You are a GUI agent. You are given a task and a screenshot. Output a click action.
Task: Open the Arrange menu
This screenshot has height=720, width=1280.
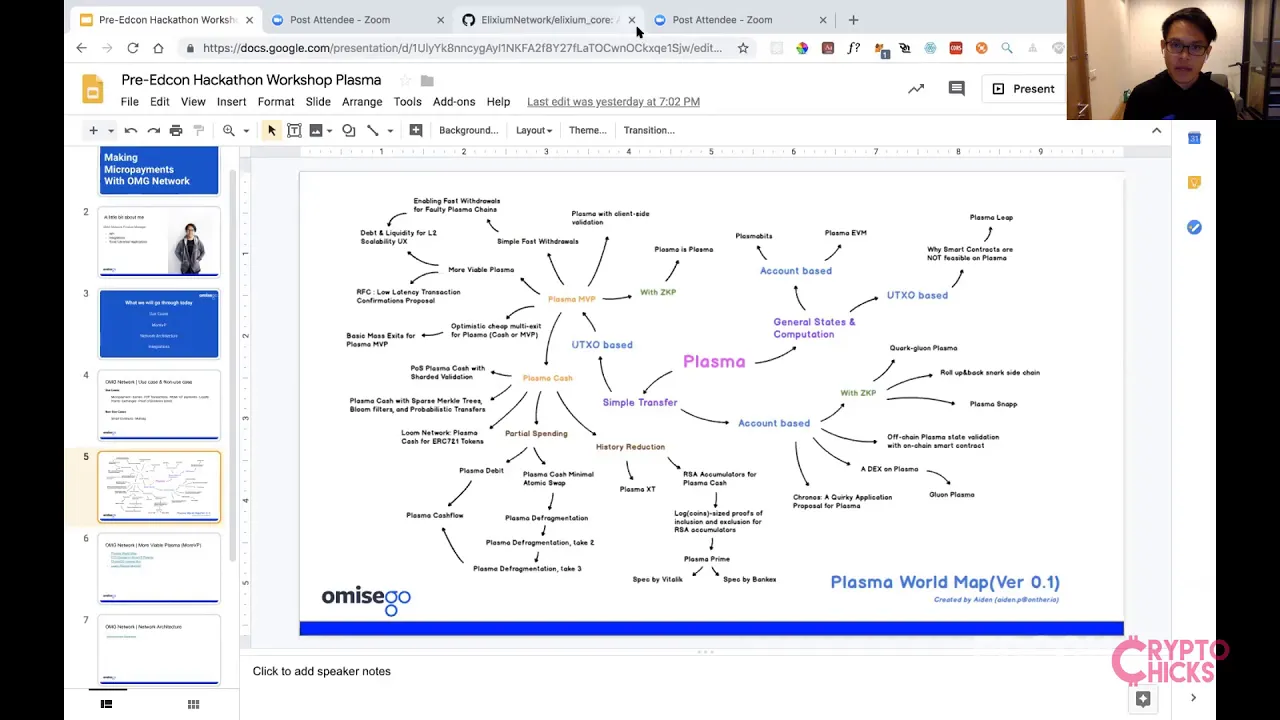click(362, 102)
